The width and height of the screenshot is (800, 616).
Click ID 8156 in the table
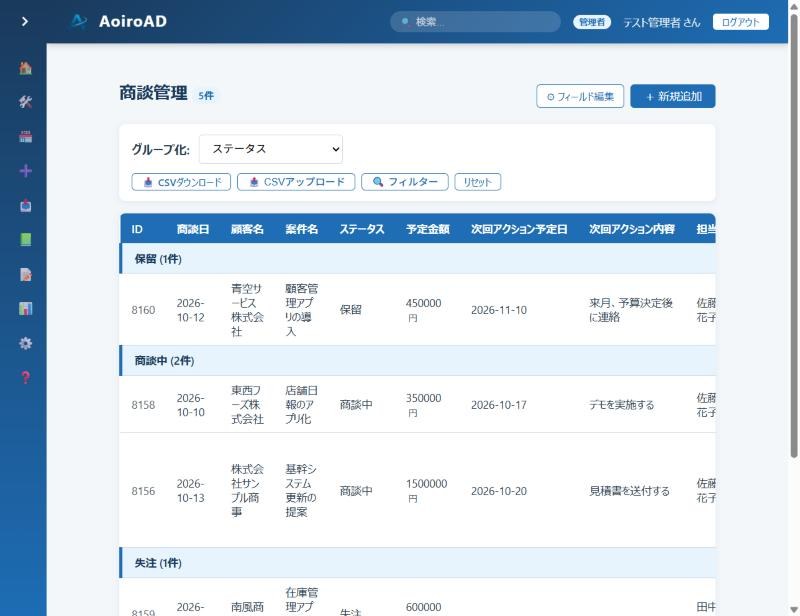click(x=143, y=491)
